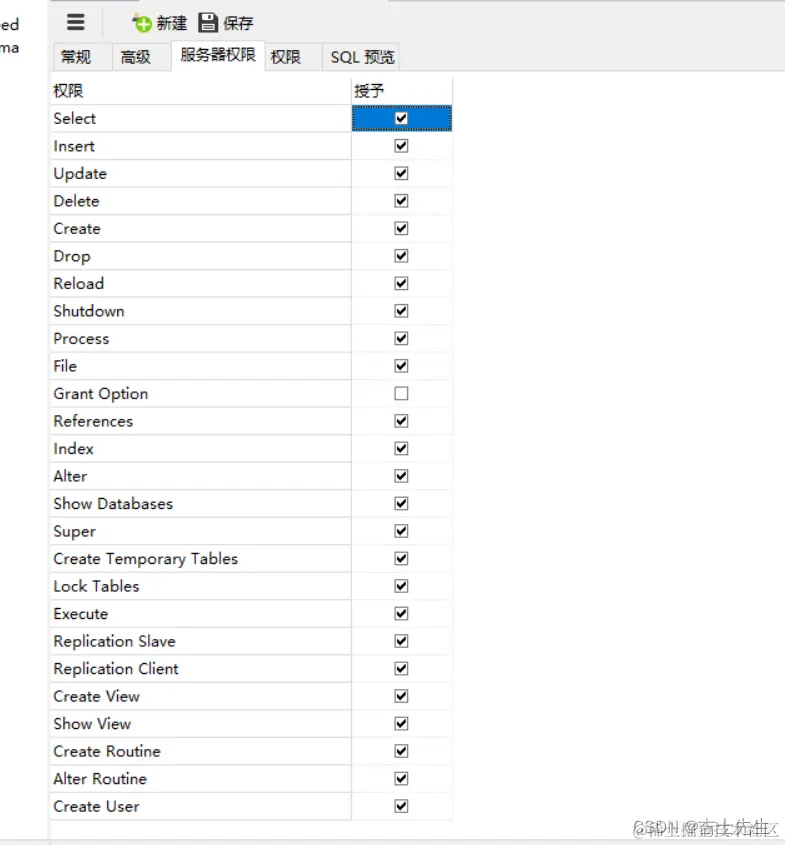Open the 权限 tab
Viewport: 785px width, 845px height.
[x=293, y=57]
